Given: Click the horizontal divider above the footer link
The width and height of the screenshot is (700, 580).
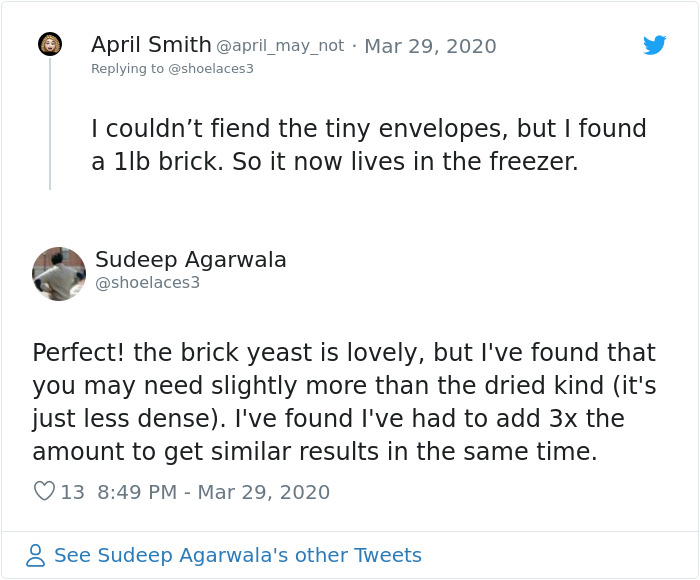Looking at the screenshot, I should tap(350, 531).
